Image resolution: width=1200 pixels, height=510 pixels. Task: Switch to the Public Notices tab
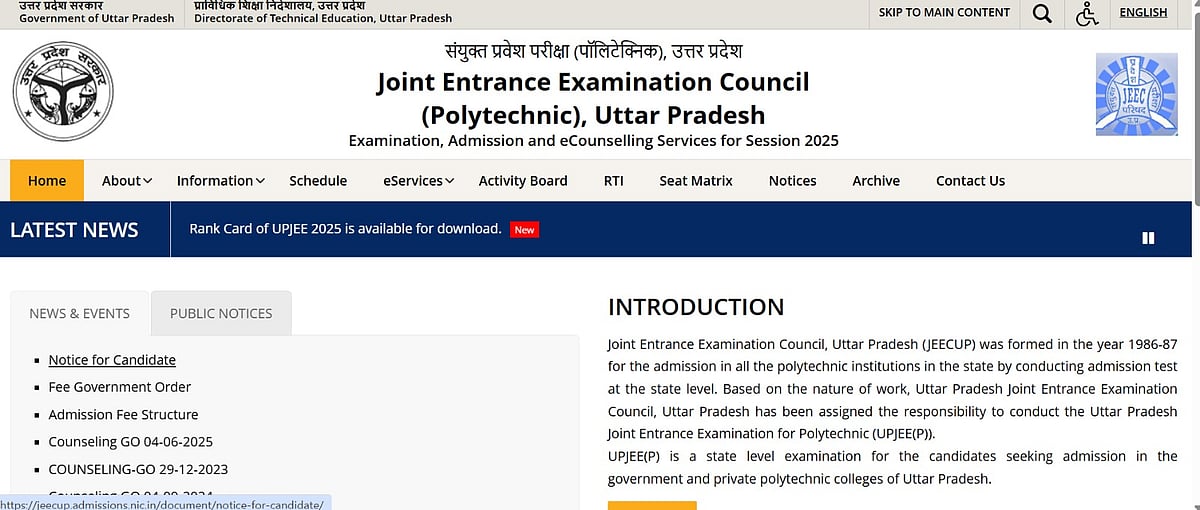coord(221,313)
